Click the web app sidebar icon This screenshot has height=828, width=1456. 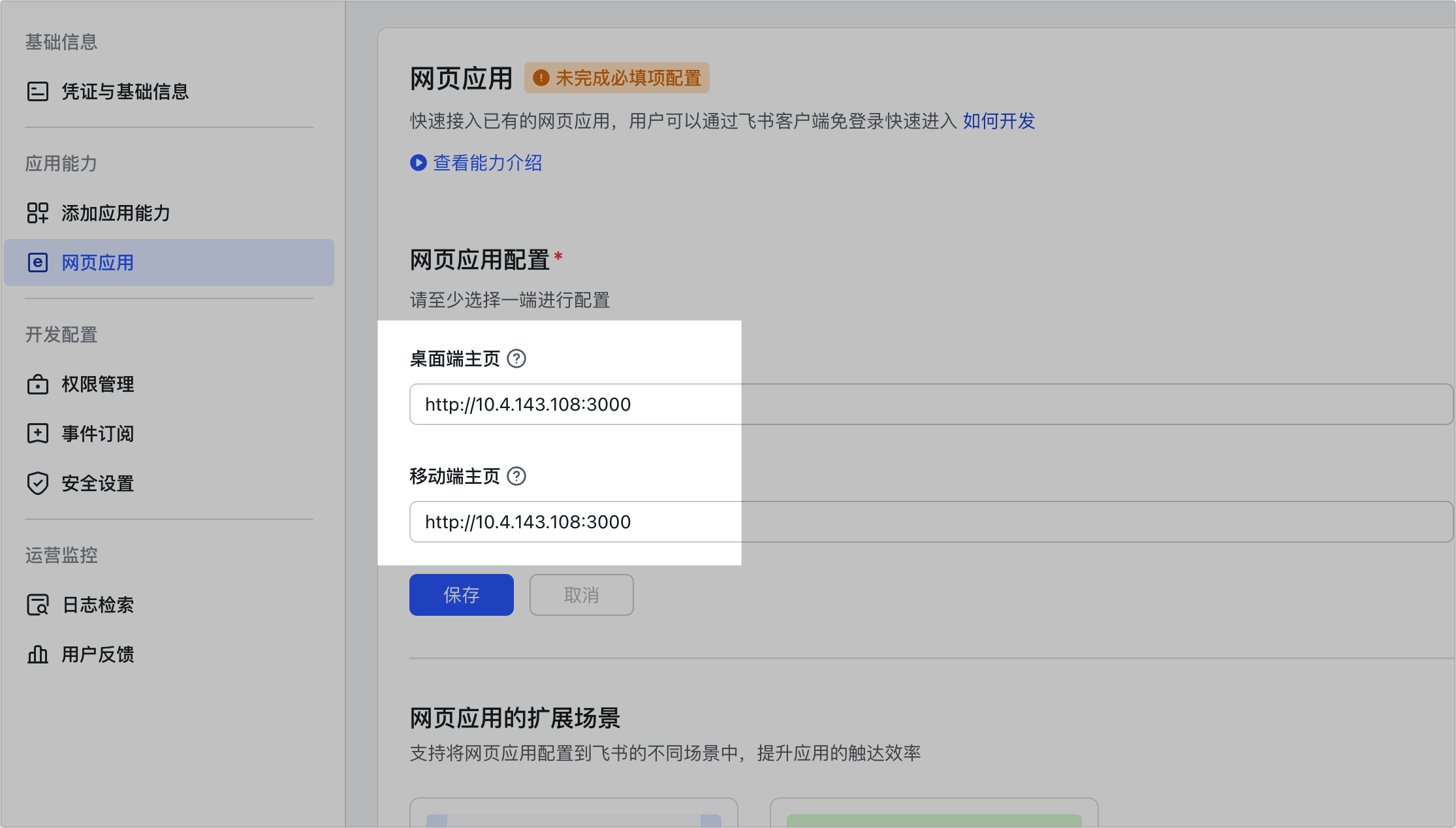[38, 263]
